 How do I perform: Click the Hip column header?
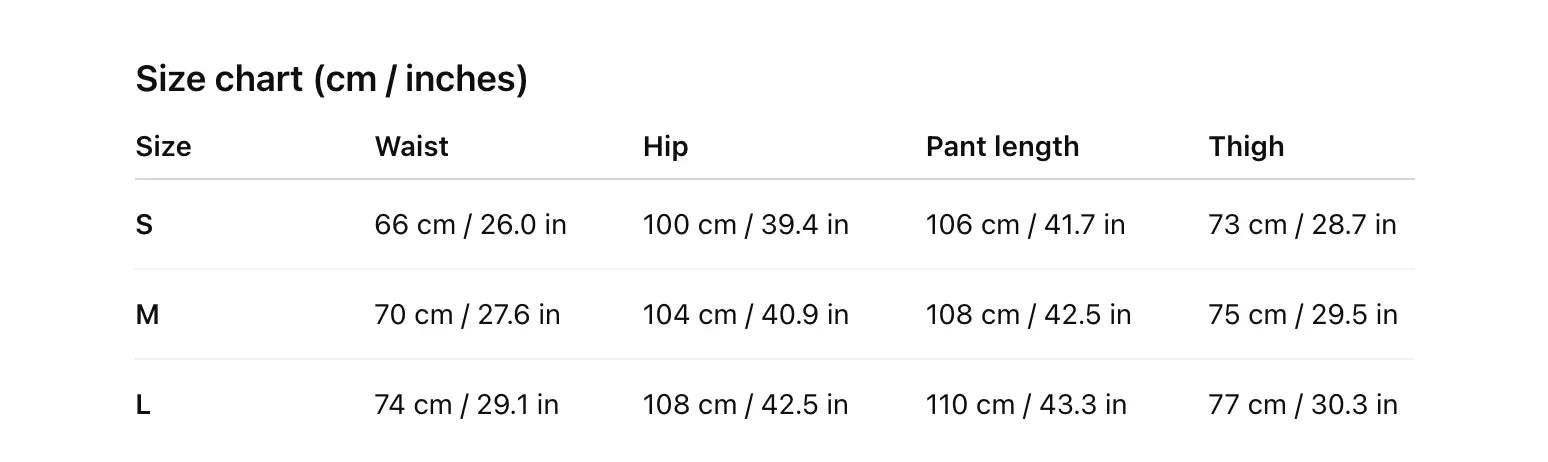665,147
